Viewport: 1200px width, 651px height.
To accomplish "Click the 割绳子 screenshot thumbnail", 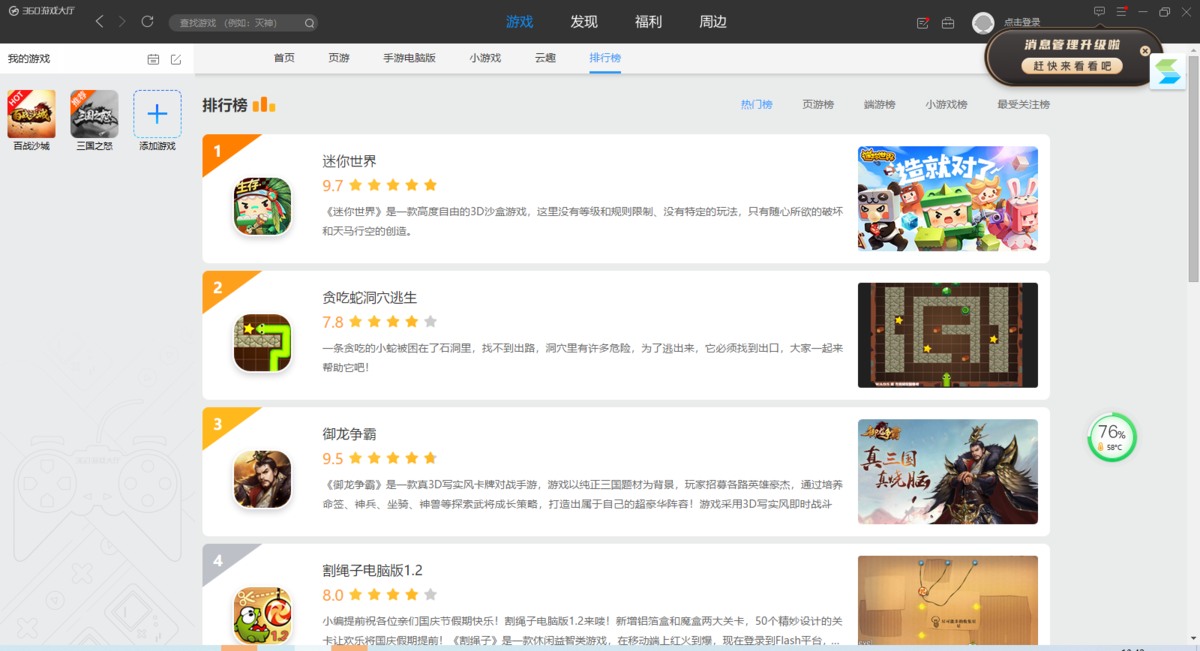I will (x=948, y=601).
